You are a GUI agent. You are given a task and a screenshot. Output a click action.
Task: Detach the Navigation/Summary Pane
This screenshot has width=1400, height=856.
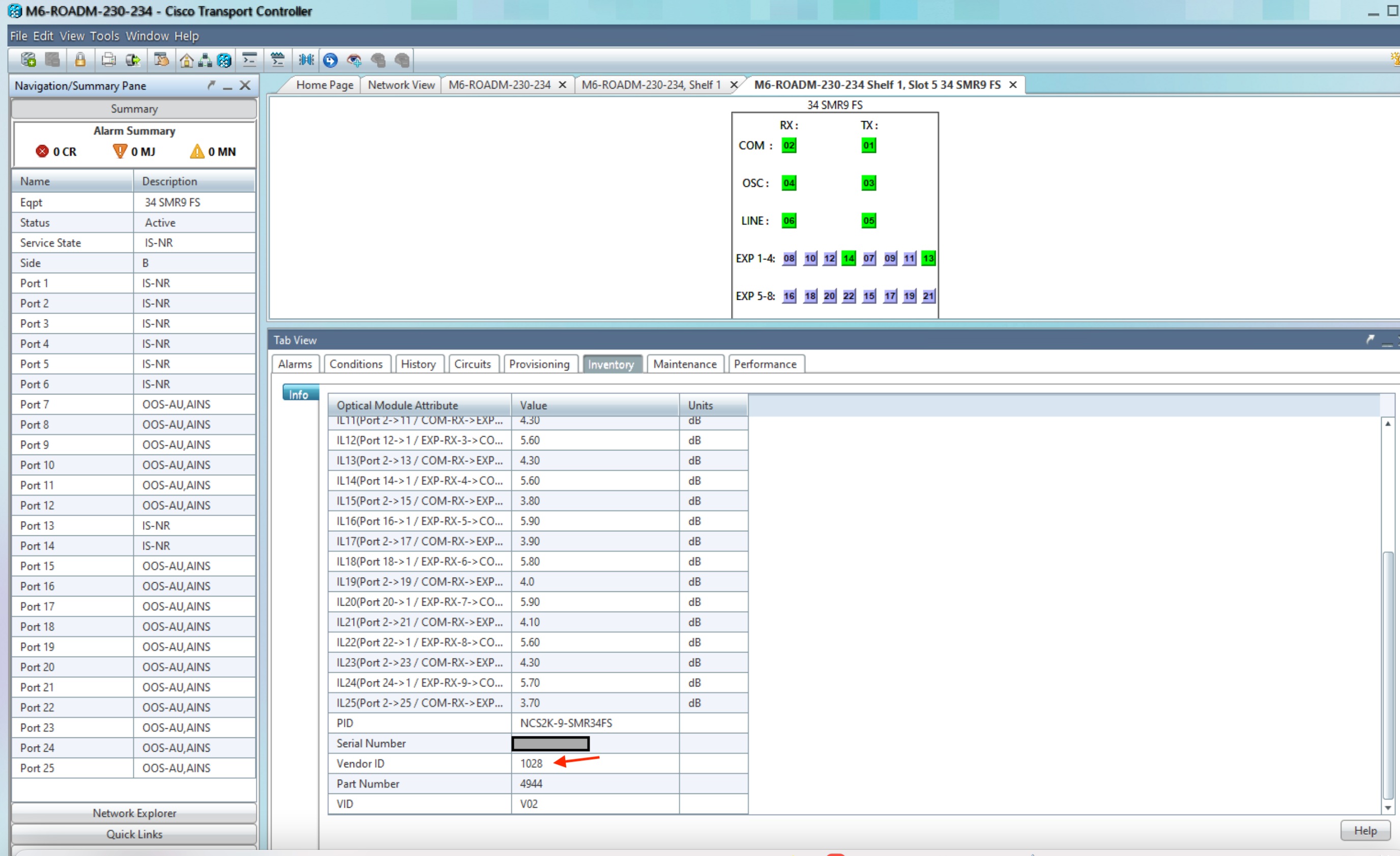211,85
